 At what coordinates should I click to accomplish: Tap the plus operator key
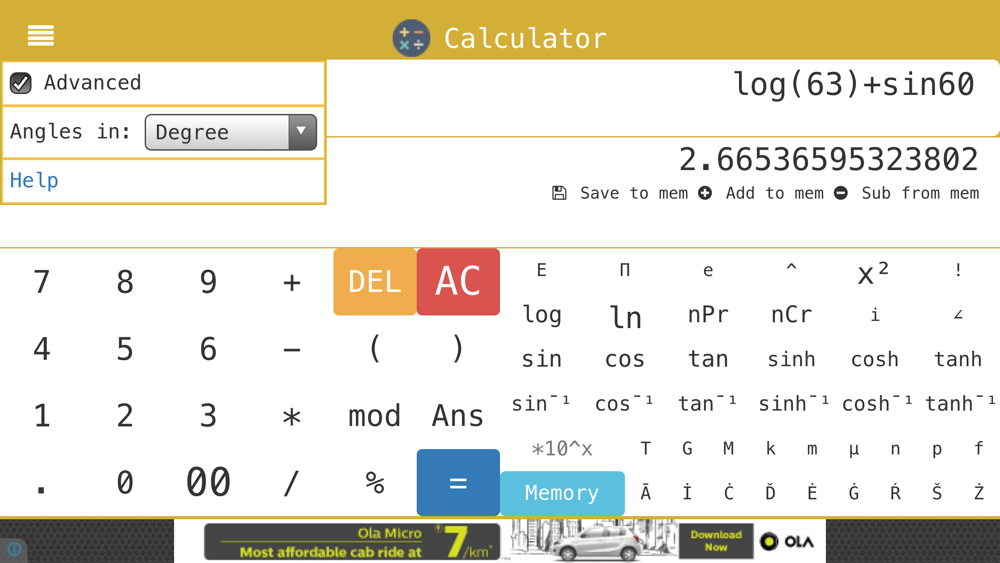291,282
